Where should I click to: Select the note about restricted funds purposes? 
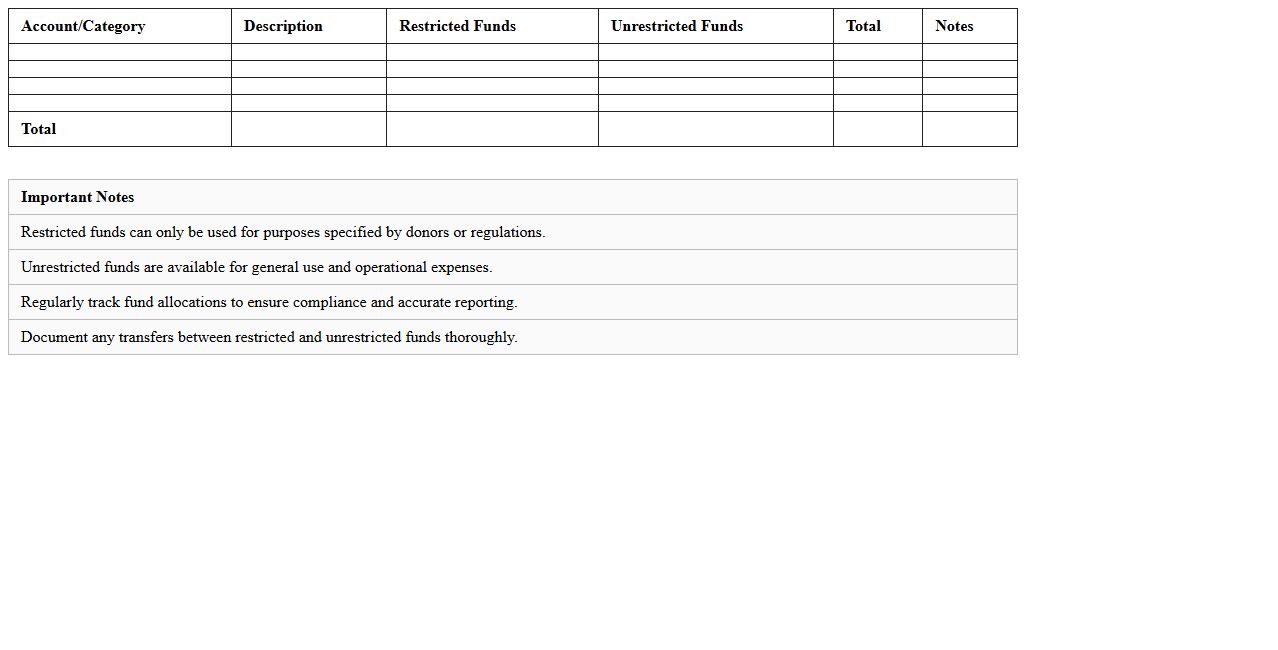pyautogui.click(x=283, y=232)
